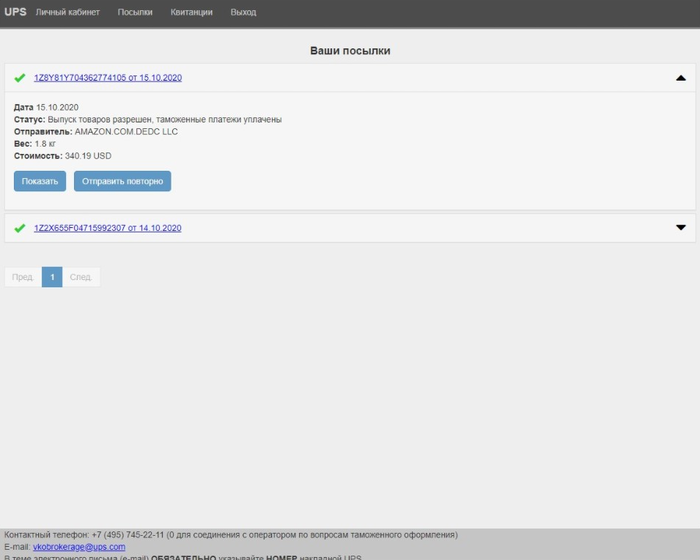
Task: Collapse the 15.10.2020 parcel details
Action: (x=681, y=78)
